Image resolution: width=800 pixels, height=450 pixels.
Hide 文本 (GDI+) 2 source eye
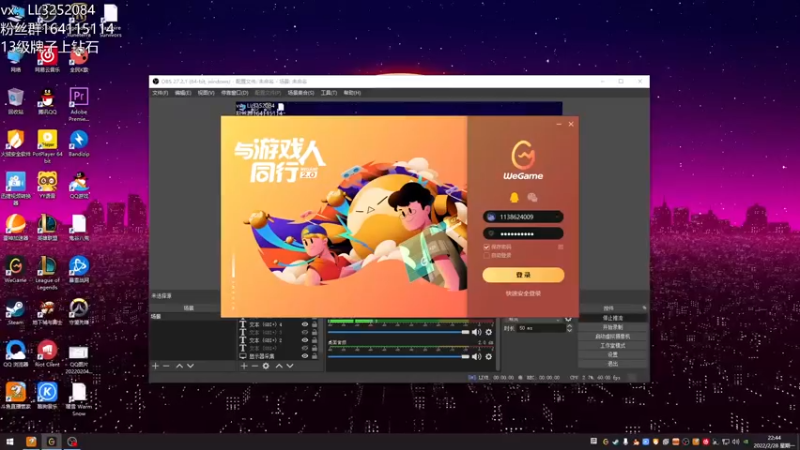[x=305, y=340]
